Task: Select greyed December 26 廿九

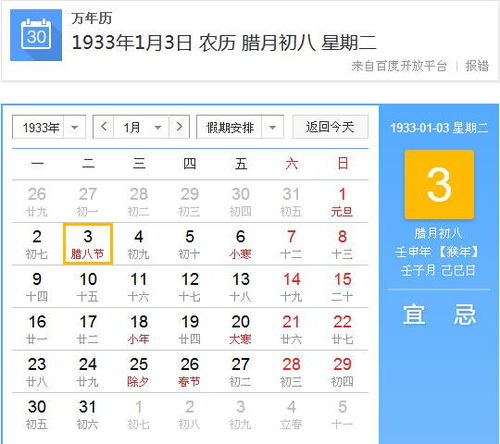Action: [x=37, y=202]
